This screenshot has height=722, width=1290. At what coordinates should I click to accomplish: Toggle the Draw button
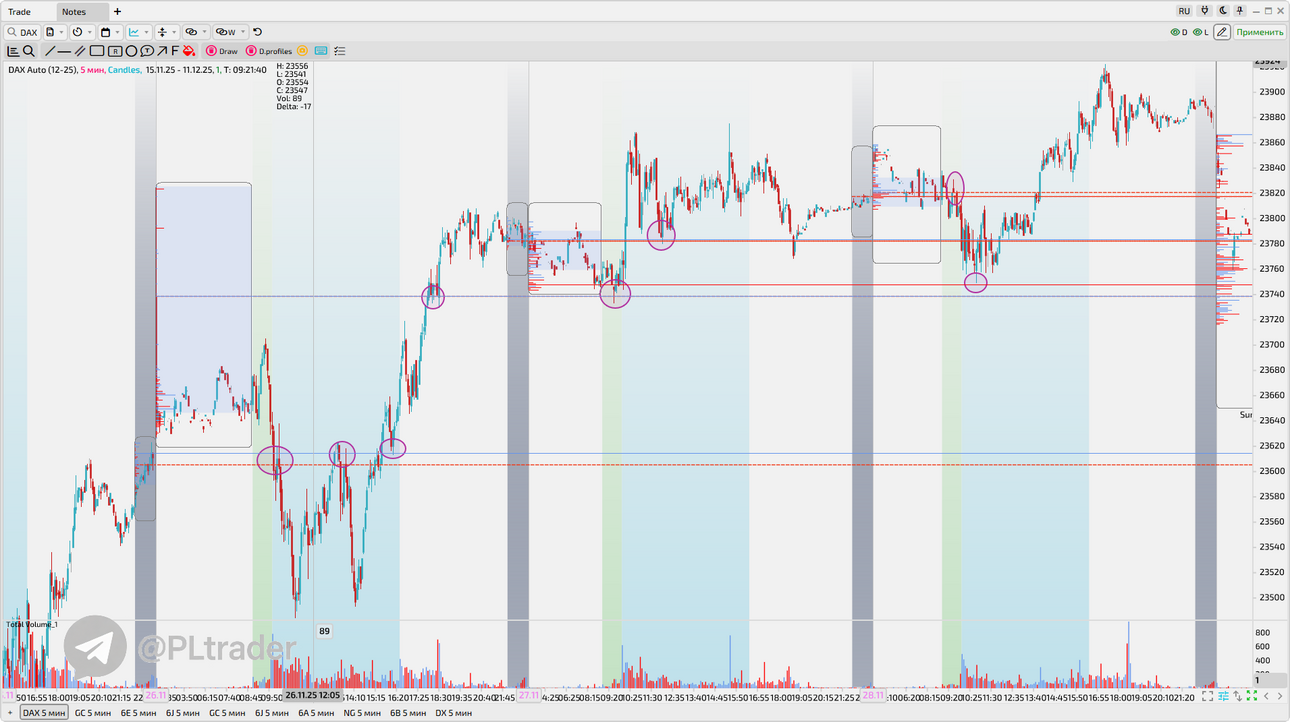click(222, 51)
